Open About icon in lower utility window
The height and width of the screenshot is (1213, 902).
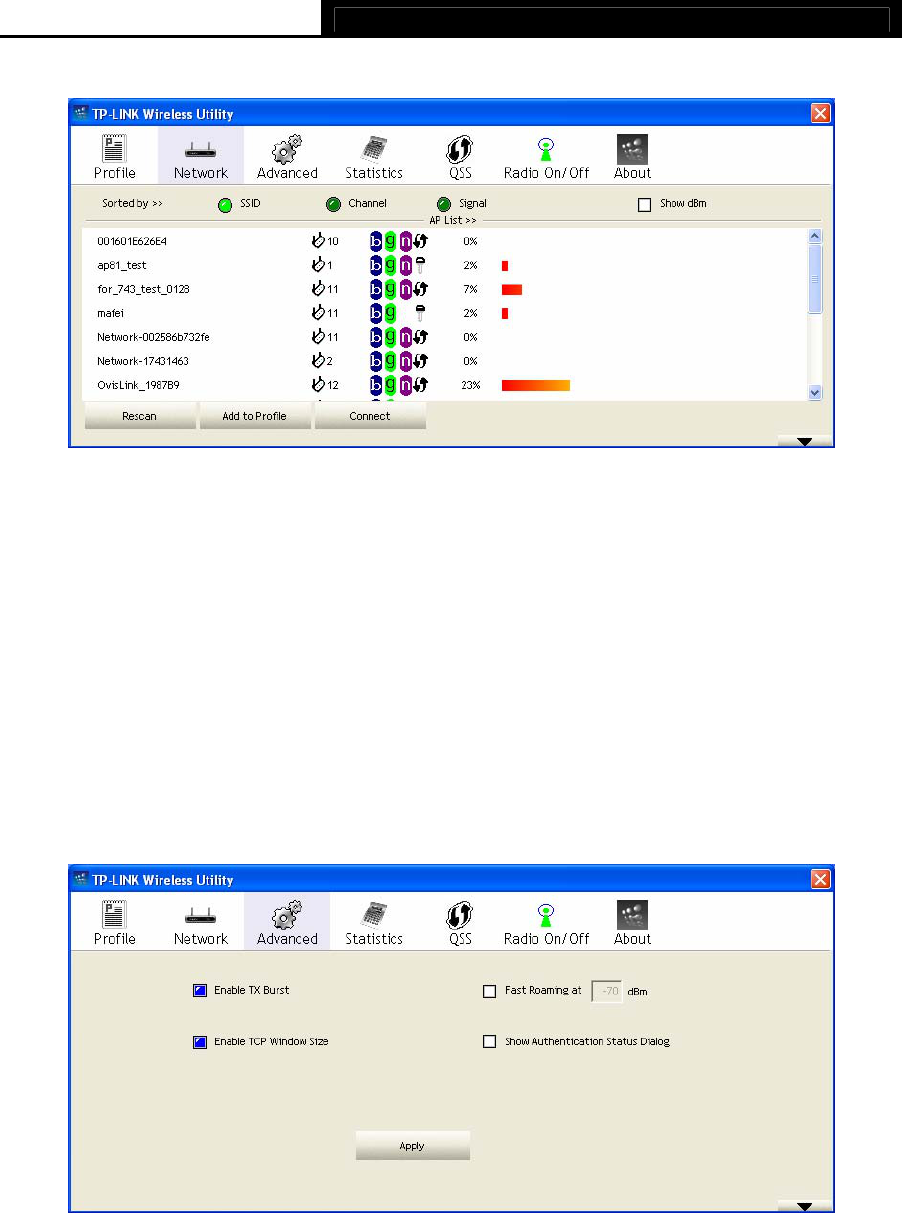(x=632, y=923)
